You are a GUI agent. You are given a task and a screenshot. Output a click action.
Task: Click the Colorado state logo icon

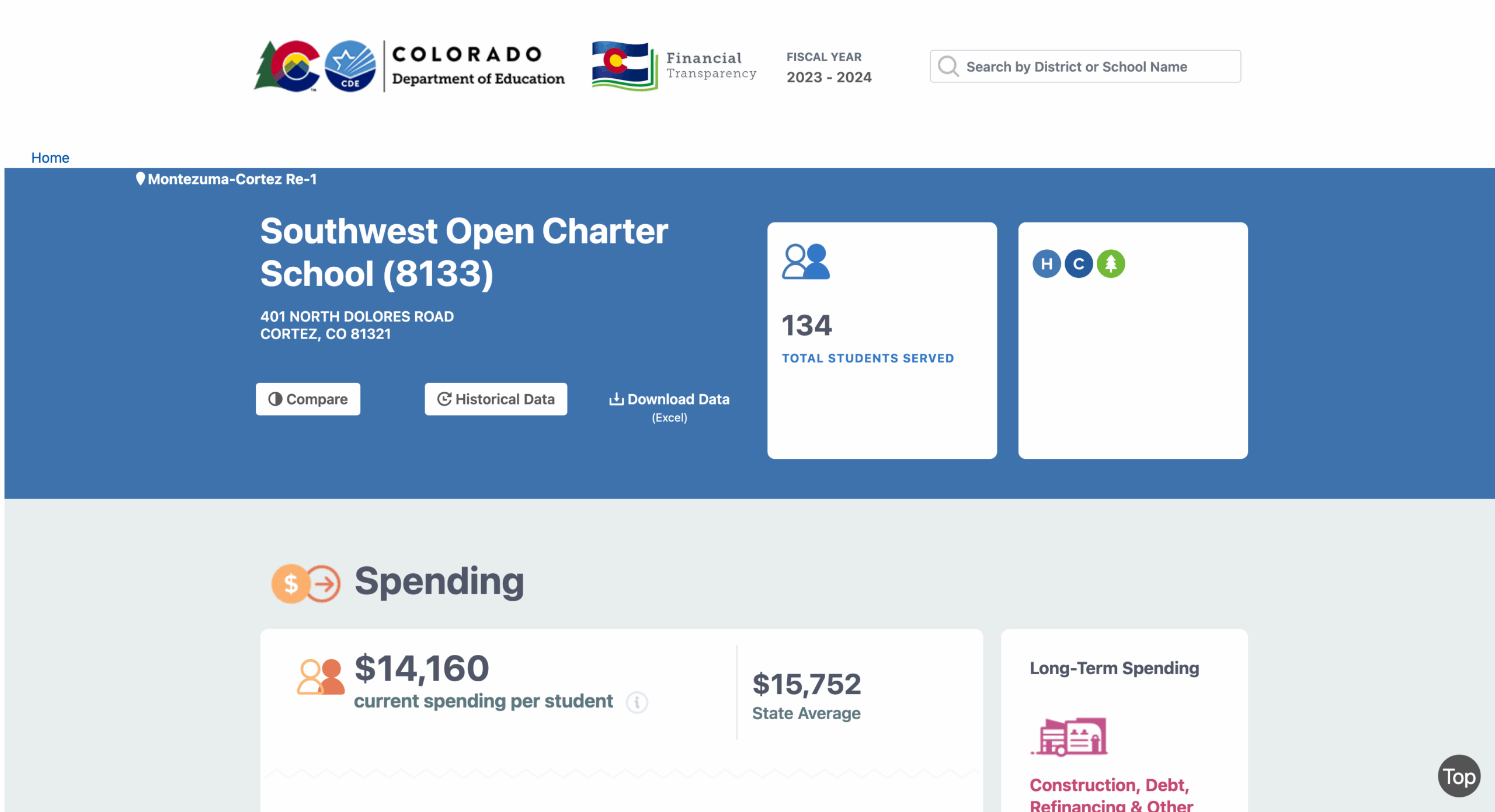(x=287, y=66)
